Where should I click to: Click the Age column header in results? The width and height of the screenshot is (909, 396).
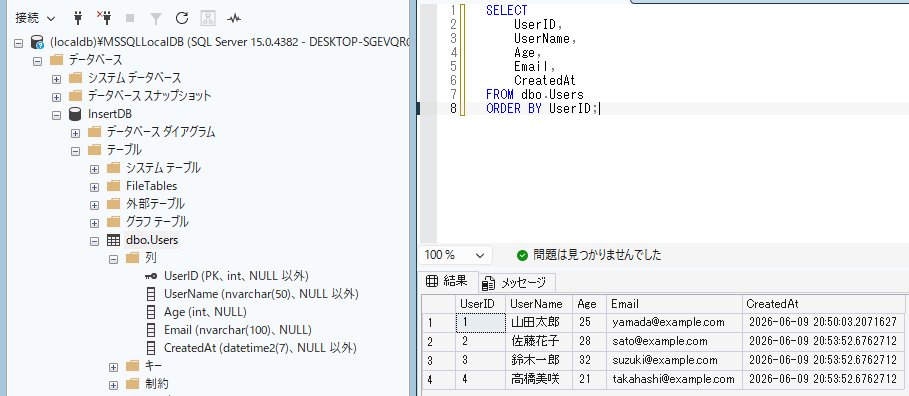(590, 304)
